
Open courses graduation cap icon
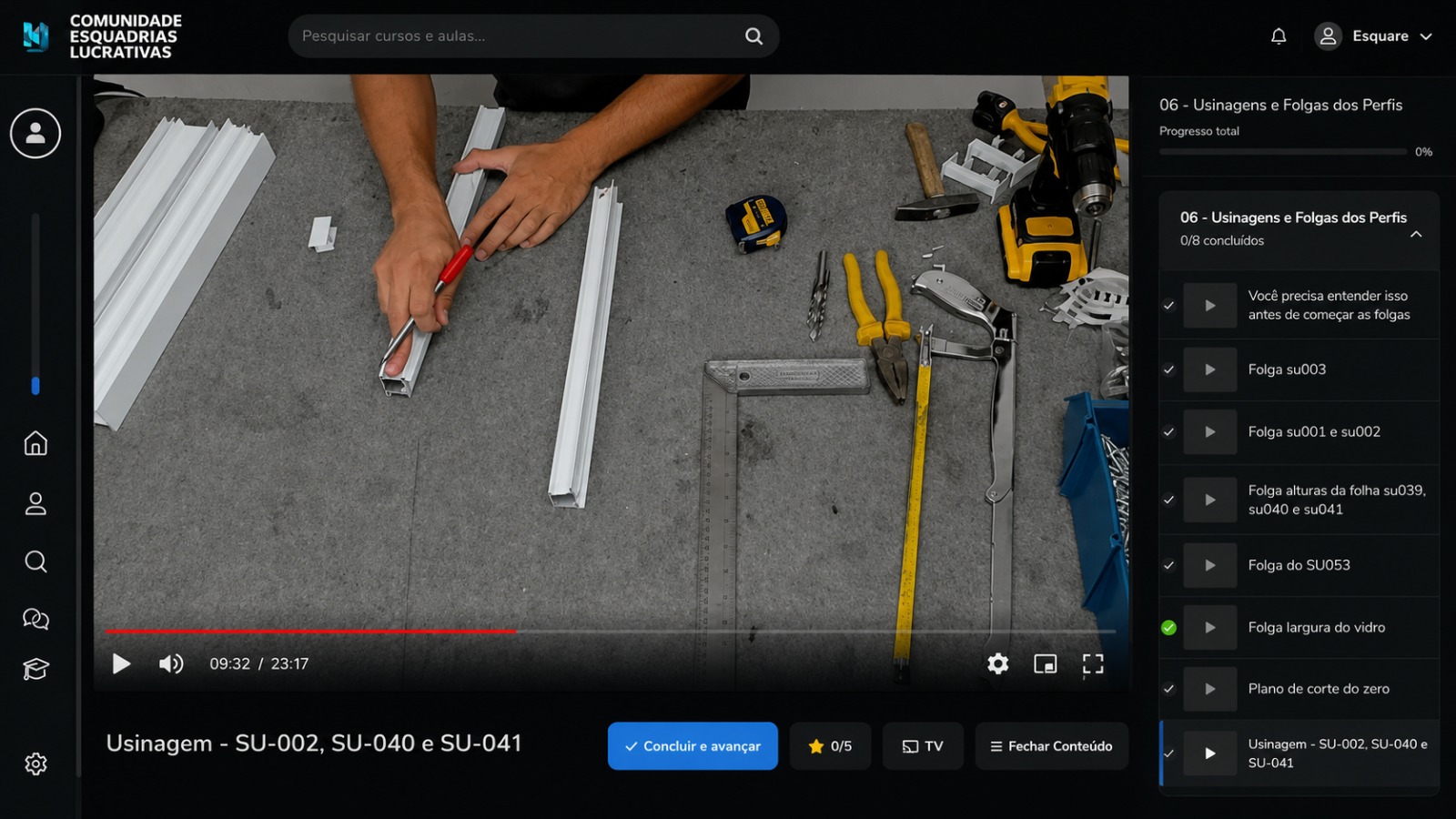coord(35,670)
